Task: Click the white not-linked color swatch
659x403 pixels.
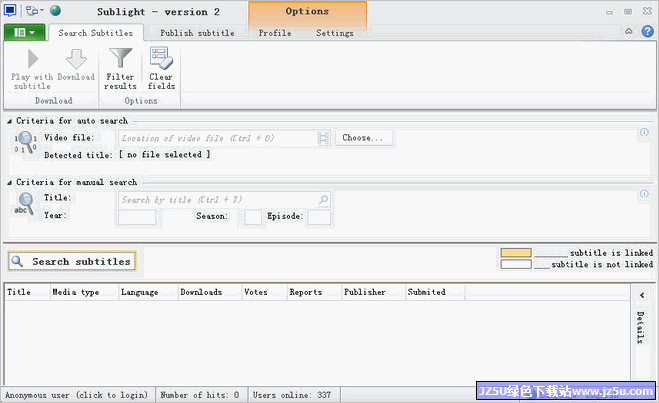Action: tap(516, 264)
